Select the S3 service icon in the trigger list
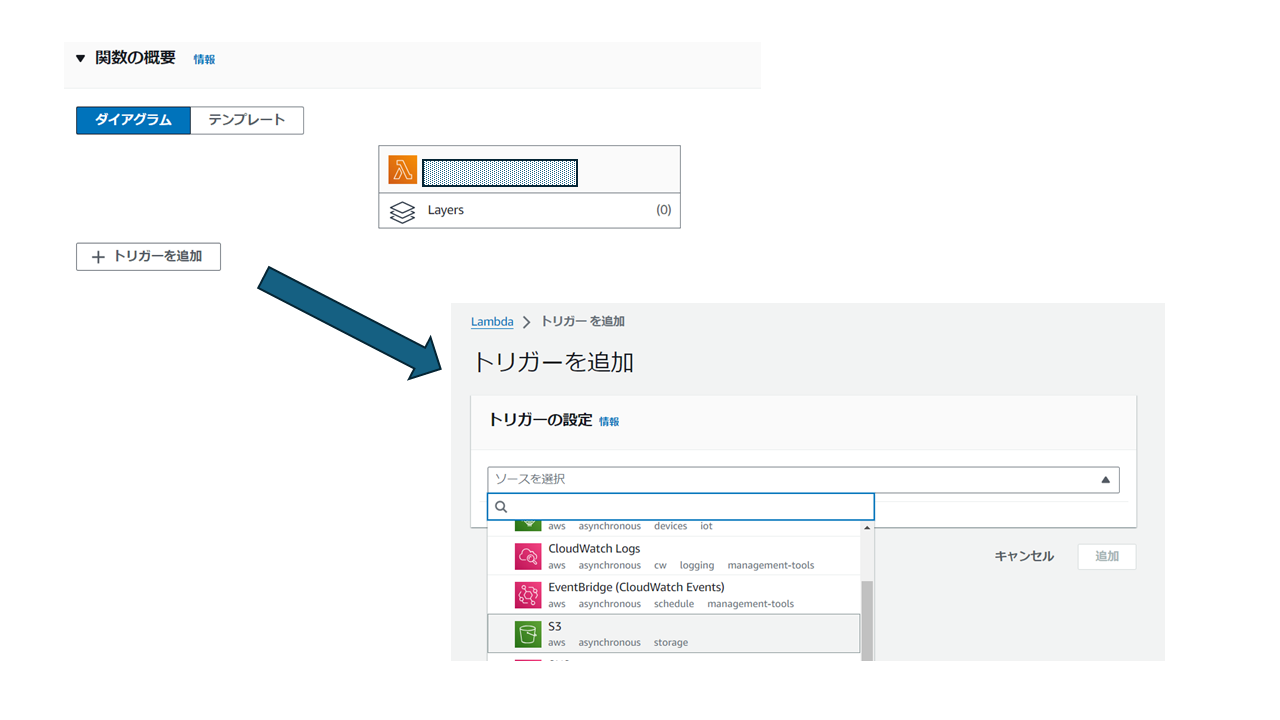Image resolution: width=1280 pixels, height=720 pixels. (529, 633)
